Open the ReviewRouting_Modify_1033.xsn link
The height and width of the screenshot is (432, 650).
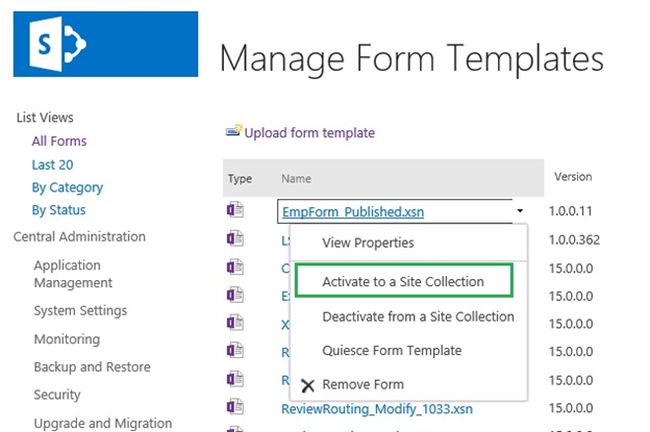pos(377,408)
